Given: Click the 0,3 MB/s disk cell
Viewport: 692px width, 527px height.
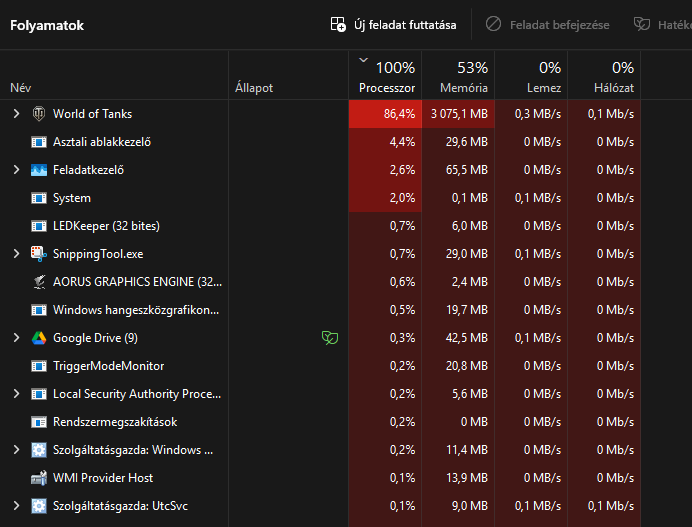Looking at the screenshot, I should click(x=531, y=114).
